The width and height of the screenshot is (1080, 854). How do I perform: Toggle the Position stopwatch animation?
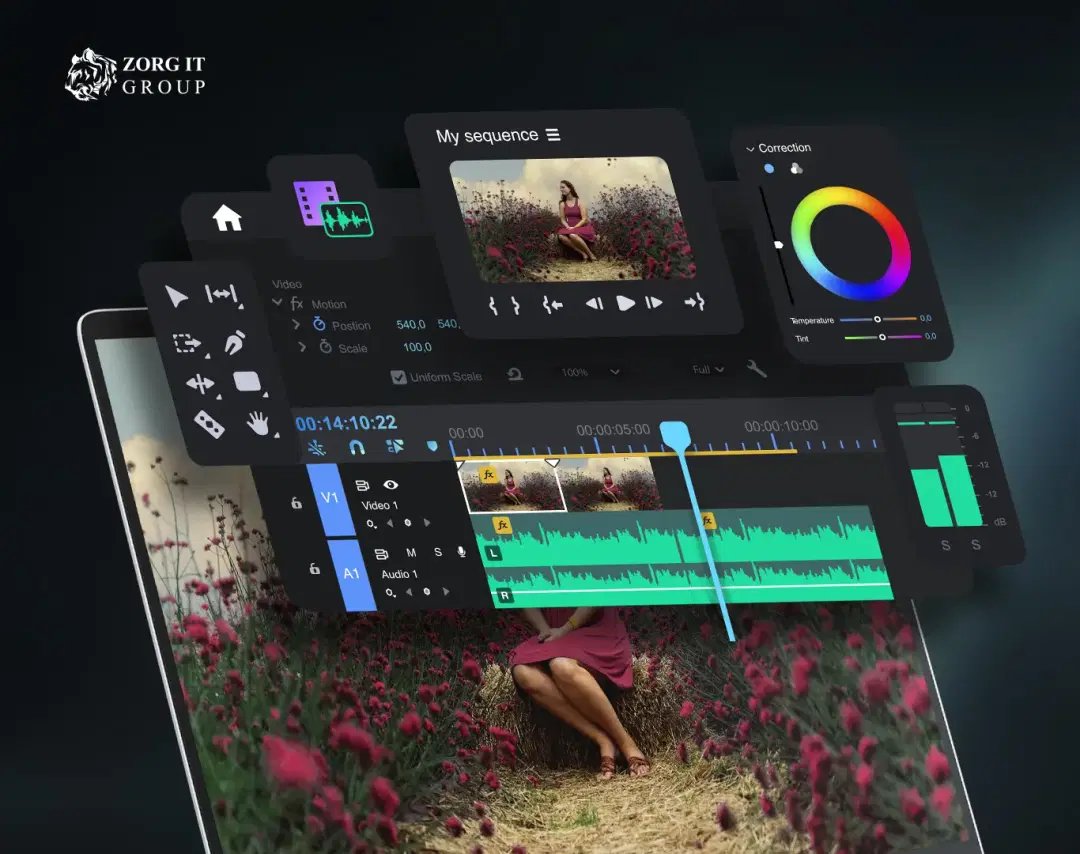319,324
